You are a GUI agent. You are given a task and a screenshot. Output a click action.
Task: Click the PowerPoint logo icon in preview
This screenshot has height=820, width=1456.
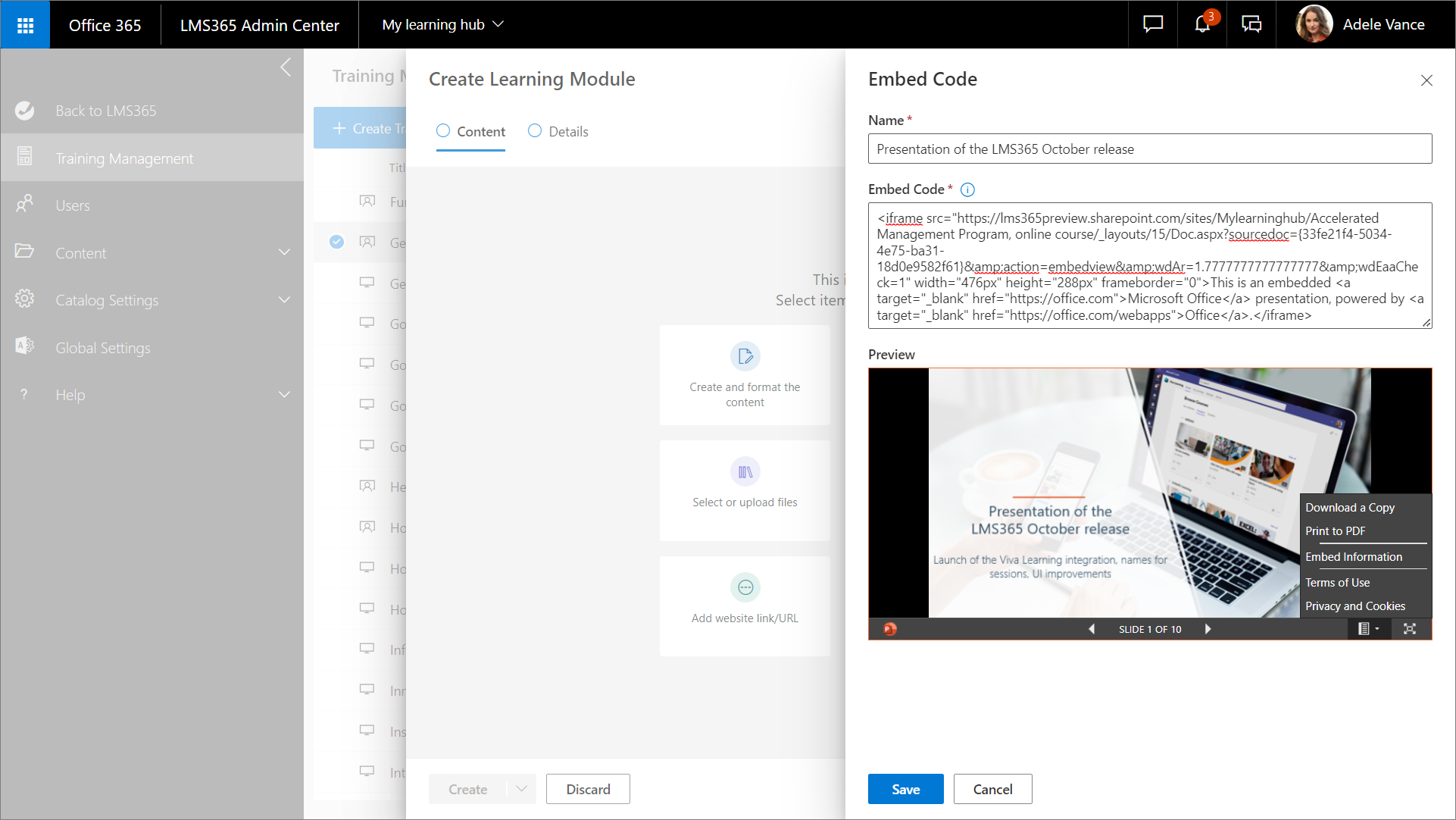click(x=890, y=629)
